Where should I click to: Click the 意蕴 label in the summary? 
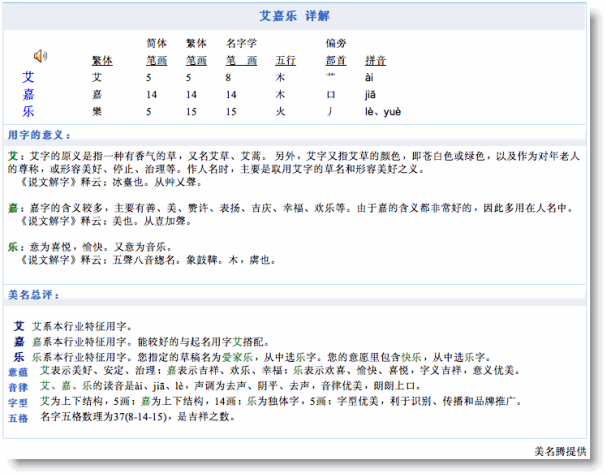pyautogui.click(x=18, y=371)
